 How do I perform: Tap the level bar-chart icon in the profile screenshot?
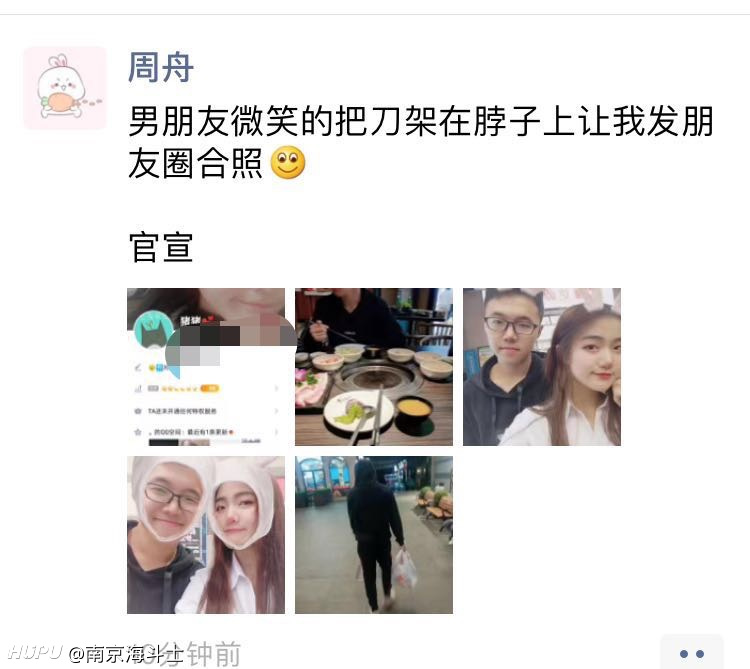pyautogui.click(x=138, y=388)
